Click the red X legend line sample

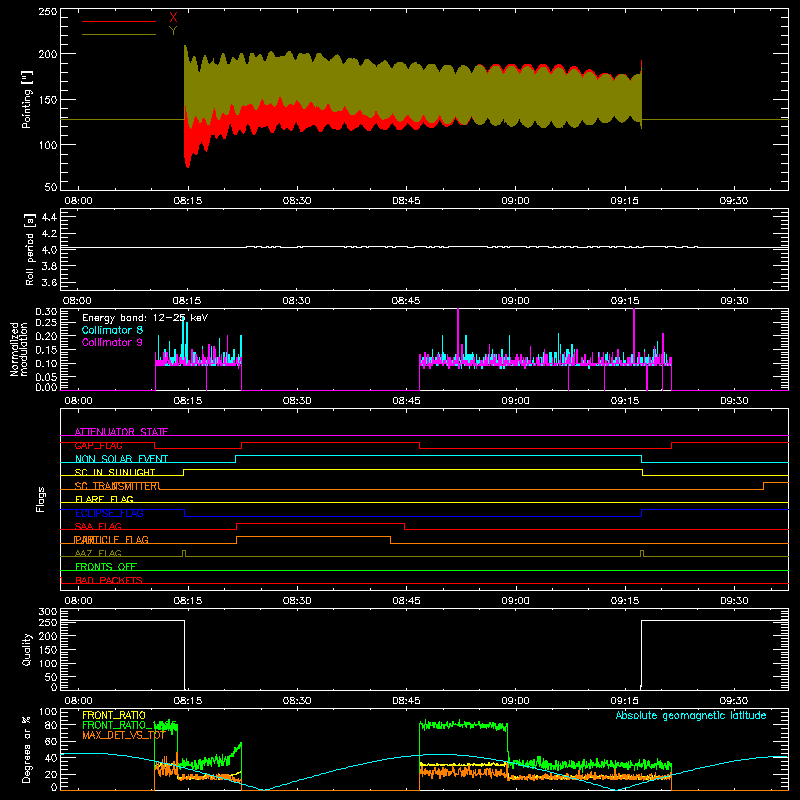[x=119, y=21]
